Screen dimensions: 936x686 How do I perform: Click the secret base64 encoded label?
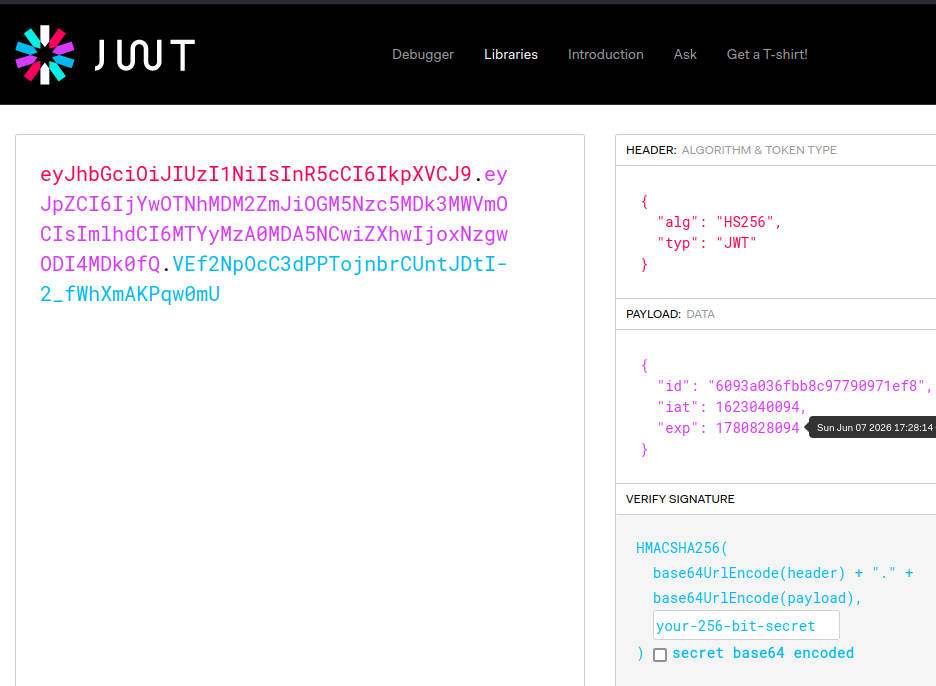[x=763, y=653]
